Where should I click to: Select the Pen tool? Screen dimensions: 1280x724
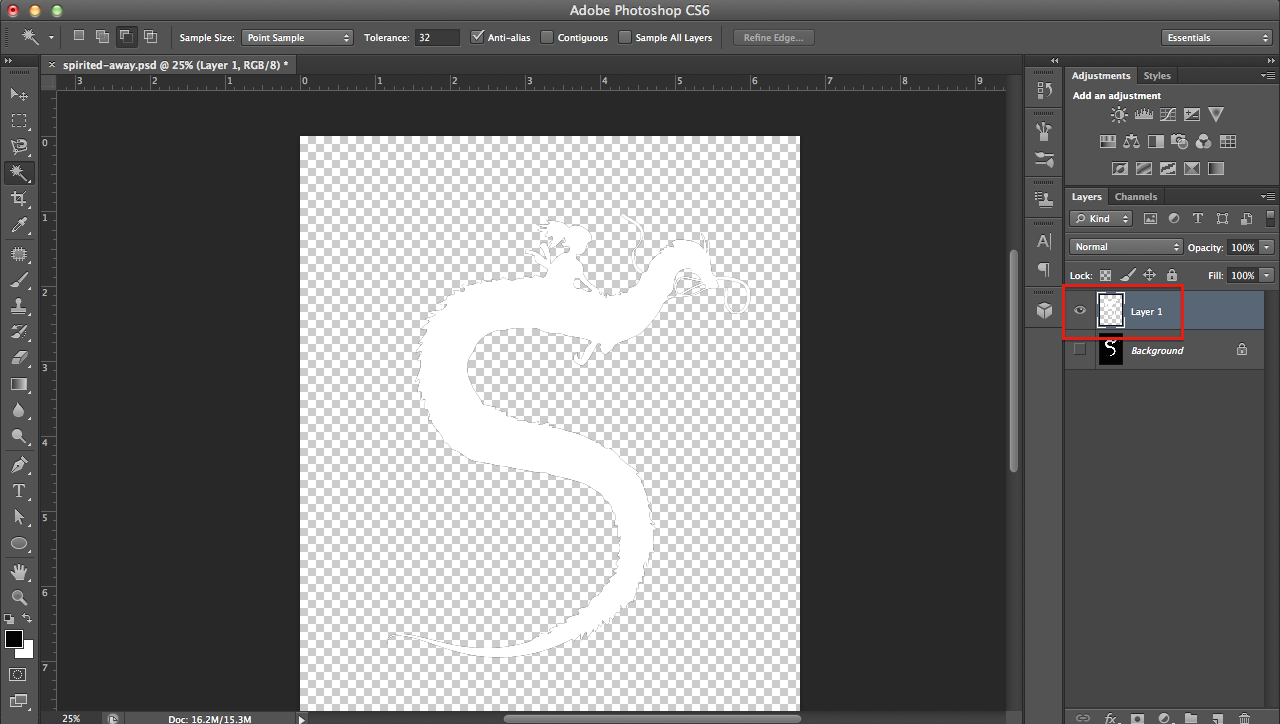click(x=19, y=465)
